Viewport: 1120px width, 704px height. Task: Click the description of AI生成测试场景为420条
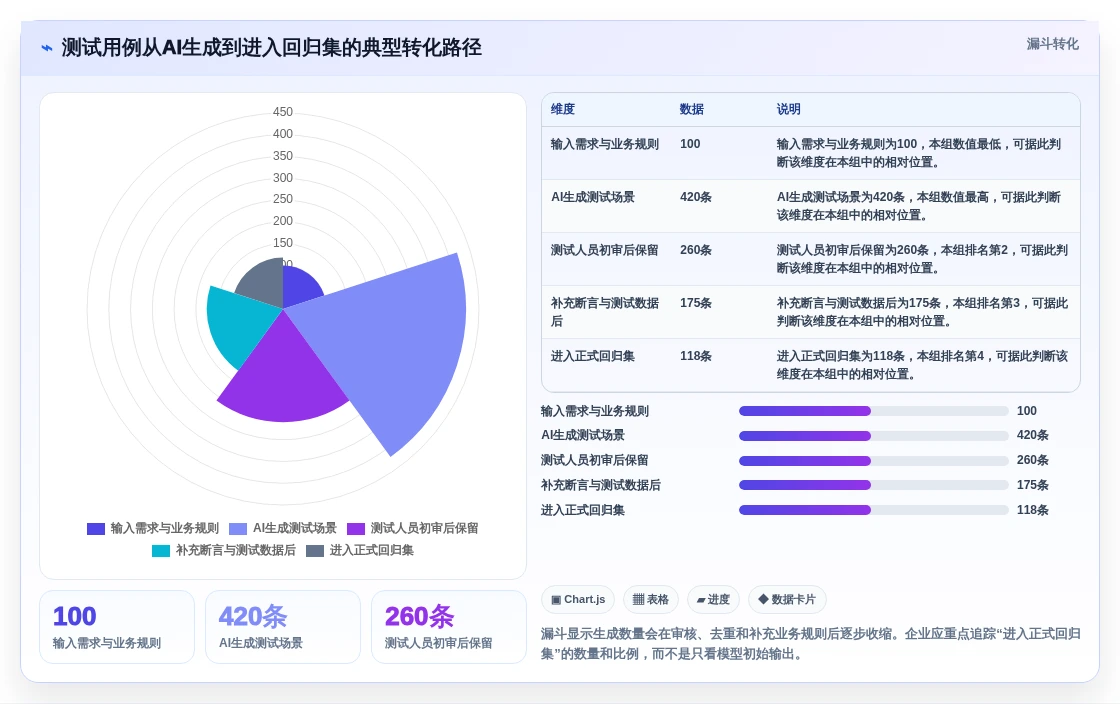(x=919, y=206)
